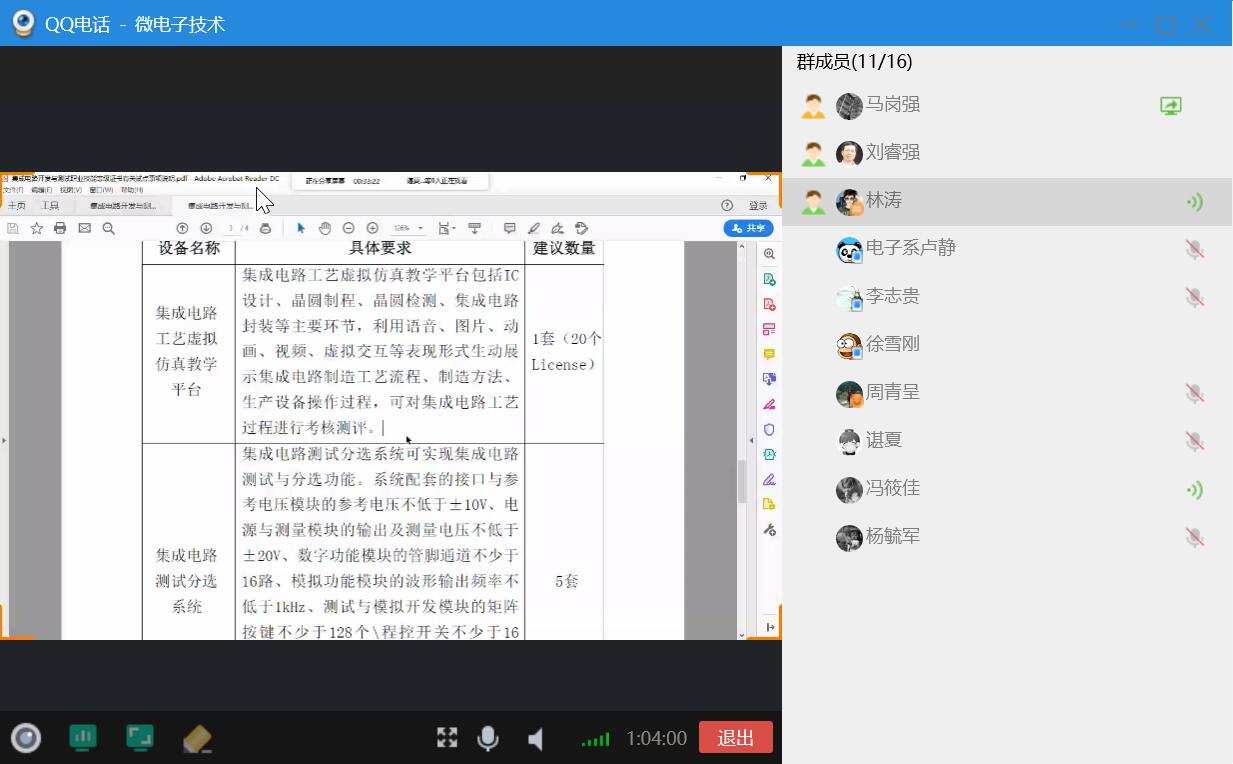Image resolution: width=1233 pixels, height=764 pixels.
Task: Mute the speaker in the call bar
Action: click(536, 739)
